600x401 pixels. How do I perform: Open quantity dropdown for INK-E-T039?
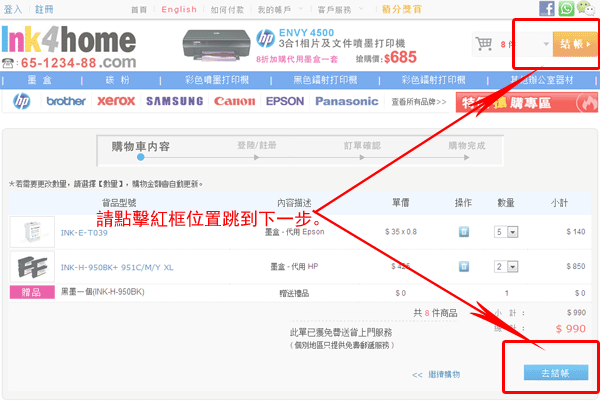pyautogui.click(x=506, y=232)
